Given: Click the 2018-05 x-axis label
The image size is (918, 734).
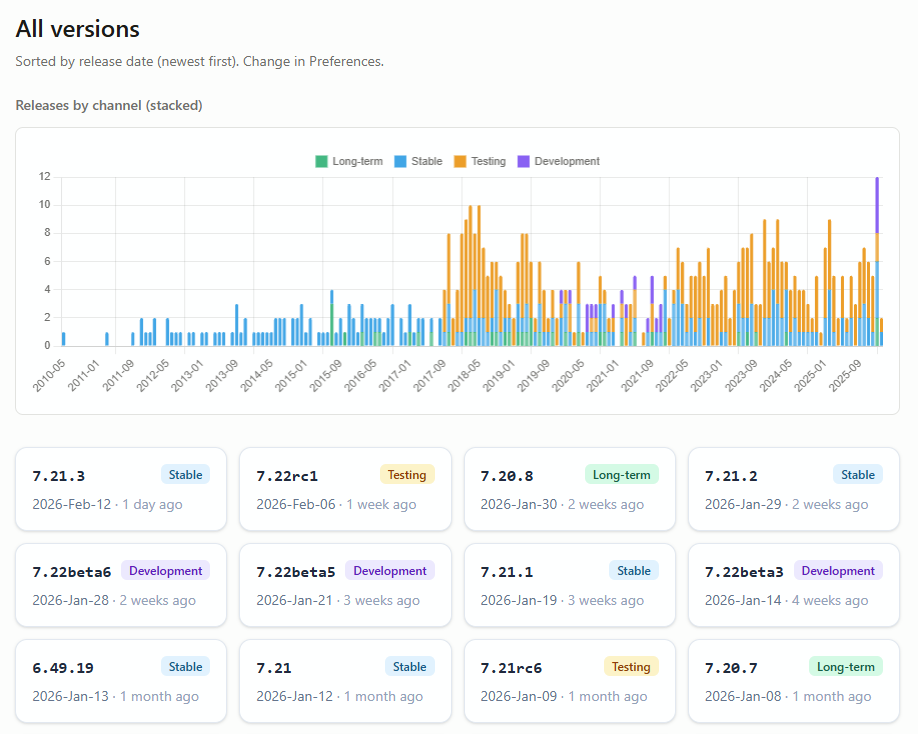Looking at the screenshot, I should point(464,375).
